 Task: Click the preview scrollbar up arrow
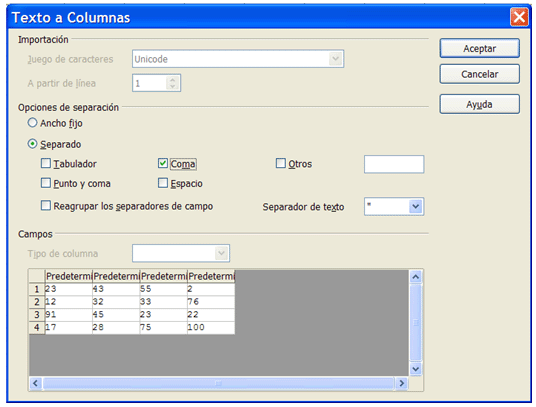coord(415,276)
